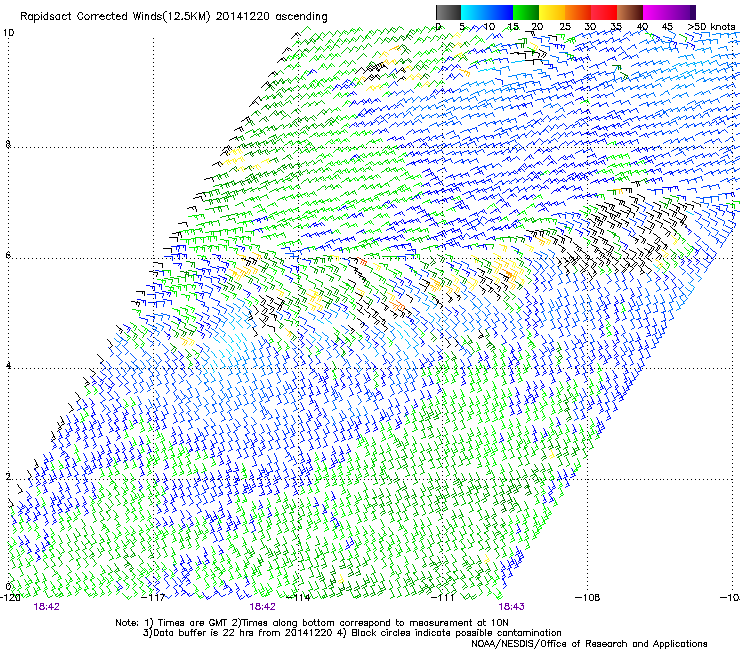
Task: Click the '-120' longitude axis label
Action: point(10,598)
